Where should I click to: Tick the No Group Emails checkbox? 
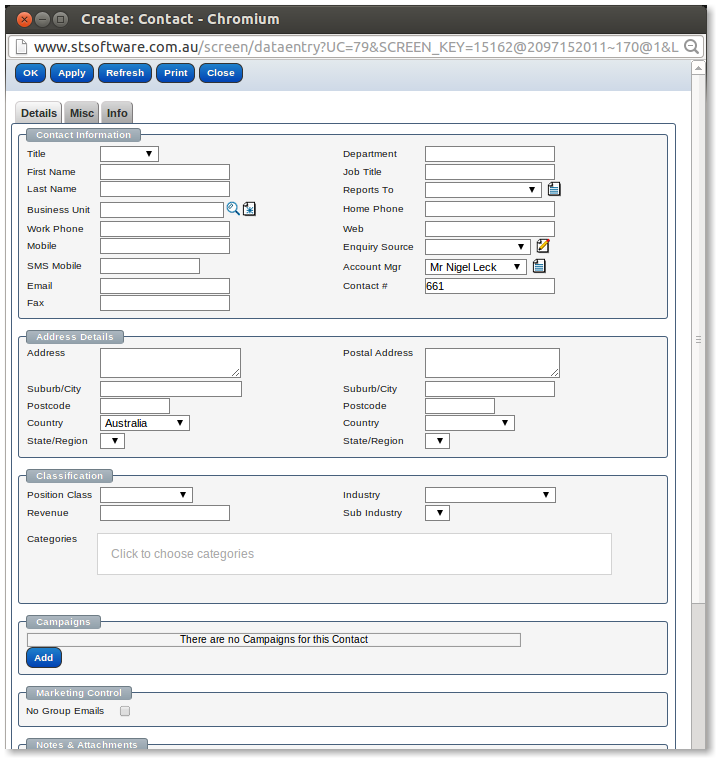[125, 711]
